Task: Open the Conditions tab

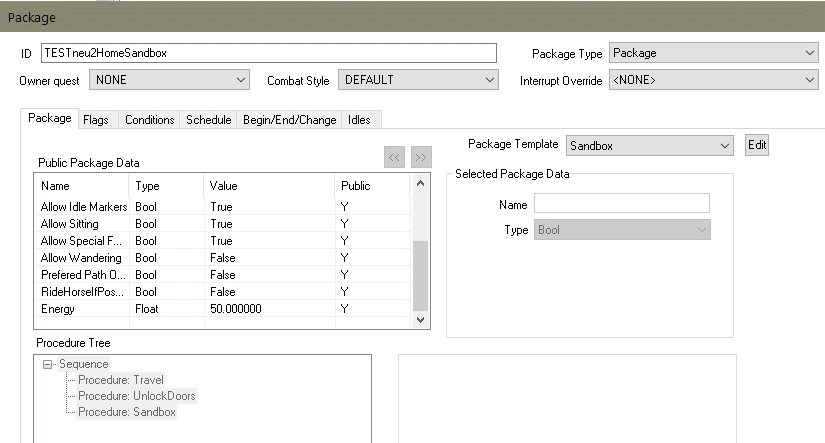Action: (149, 120)
